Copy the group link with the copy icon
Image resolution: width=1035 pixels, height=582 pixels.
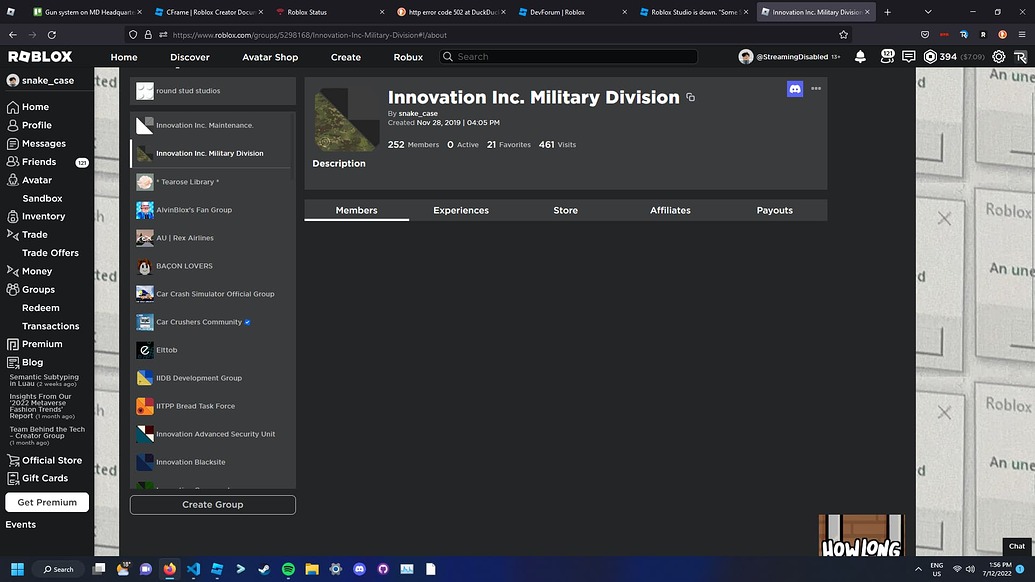click(x=690, y=97)
